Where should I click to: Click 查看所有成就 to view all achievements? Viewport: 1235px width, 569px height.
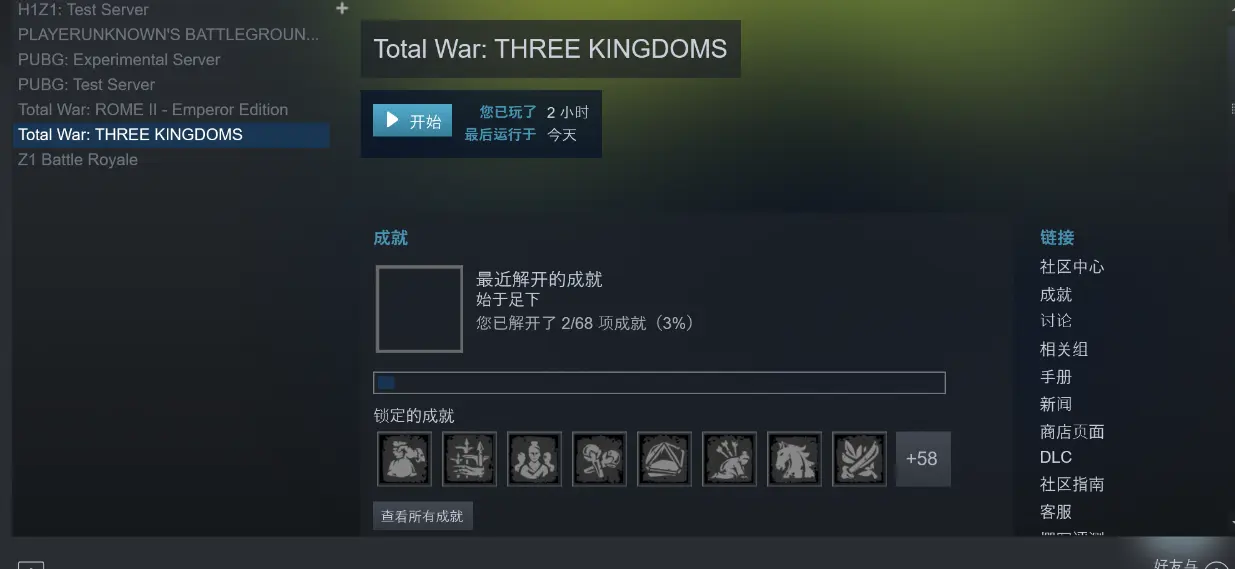pyautogui.click(x=422, y=516)
